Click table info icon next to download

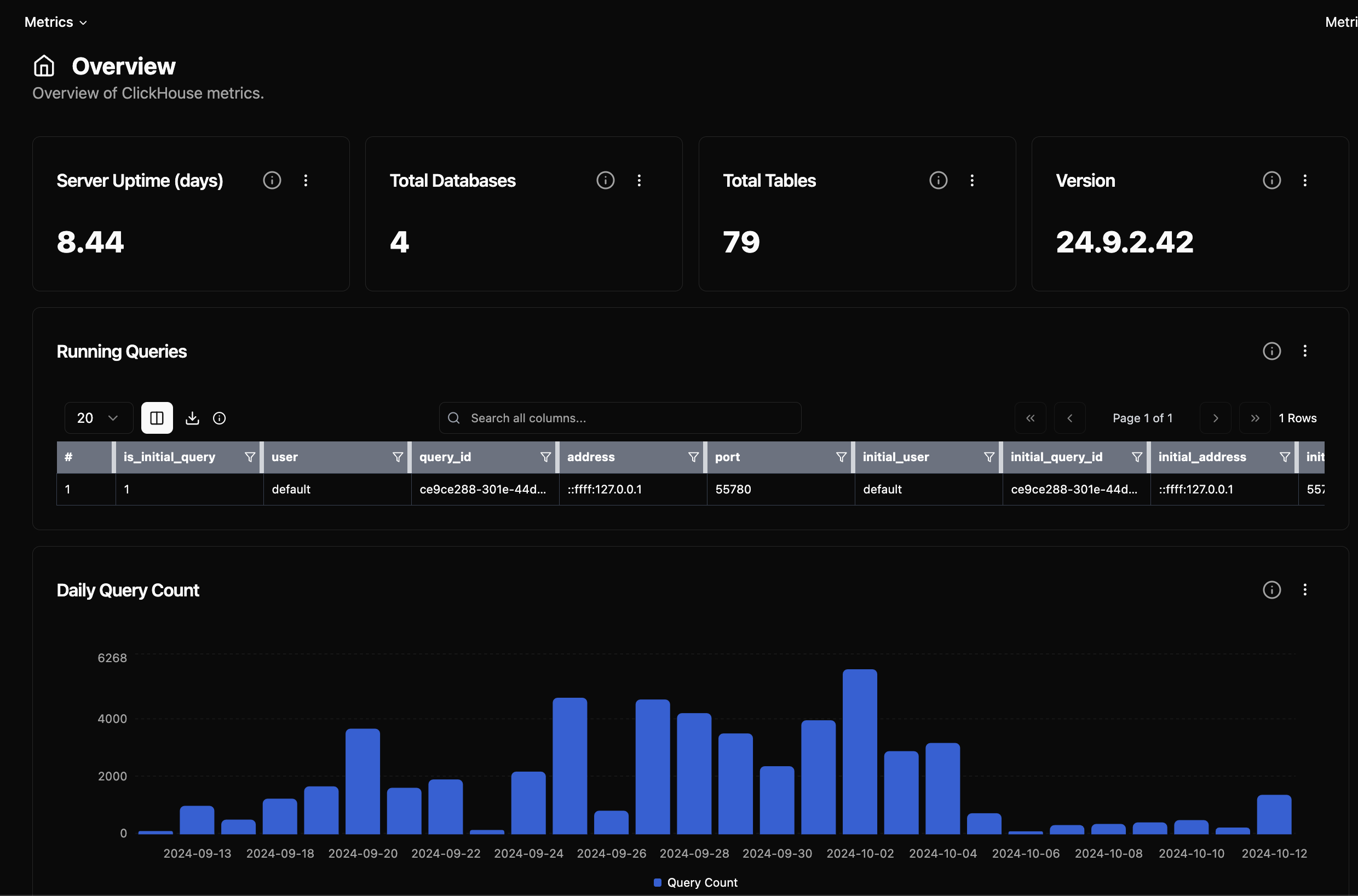pos(220,418)
